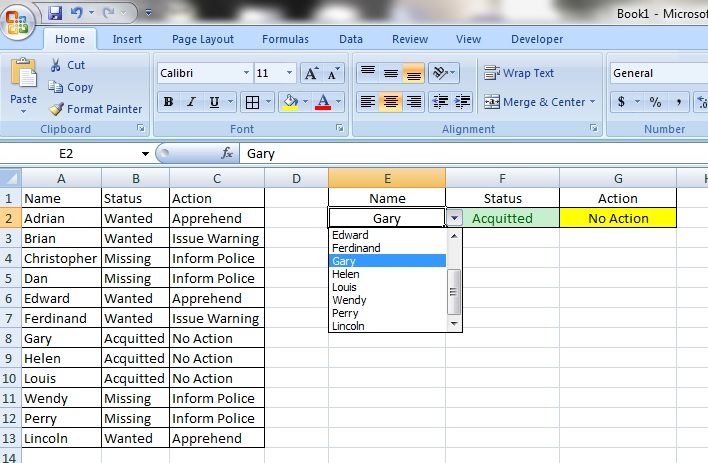Click the Increase Font Size icon

311,74
